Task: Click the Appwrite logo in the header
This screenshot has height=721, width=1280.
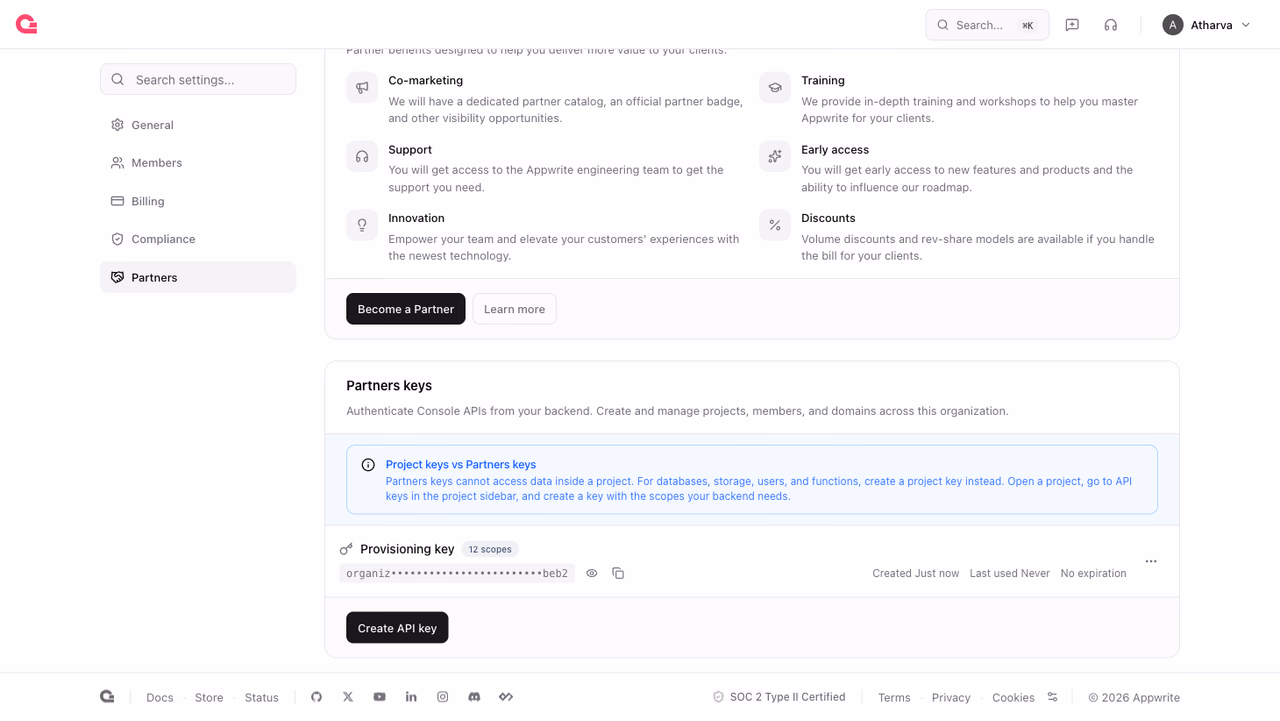Action: (x=27, y=25)
